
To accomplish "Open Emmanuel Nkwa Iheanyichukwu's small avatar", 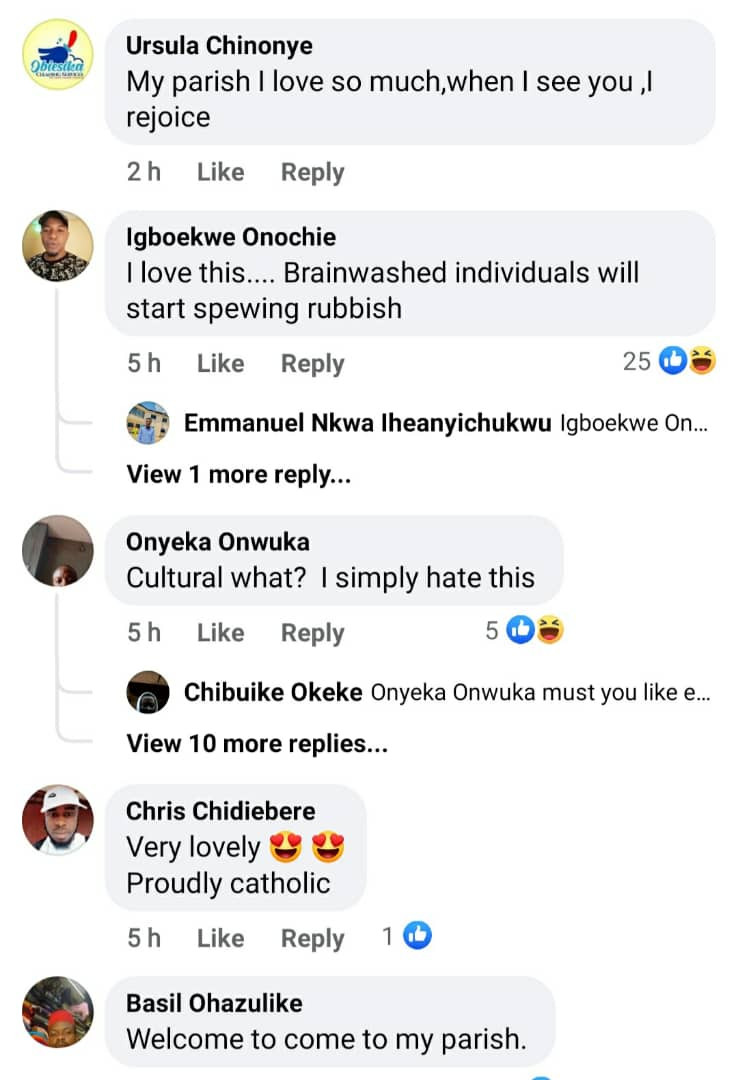I will click(148, 422).
